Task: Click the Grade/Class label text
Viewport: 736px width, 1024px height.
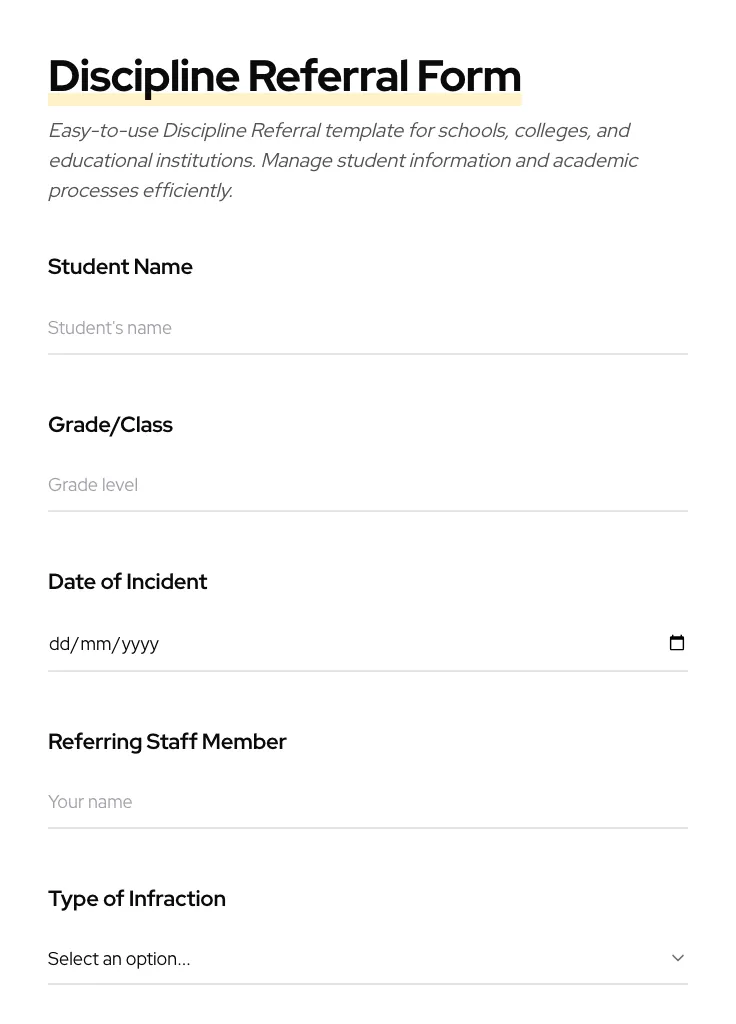Action: (x=110, y=425)
